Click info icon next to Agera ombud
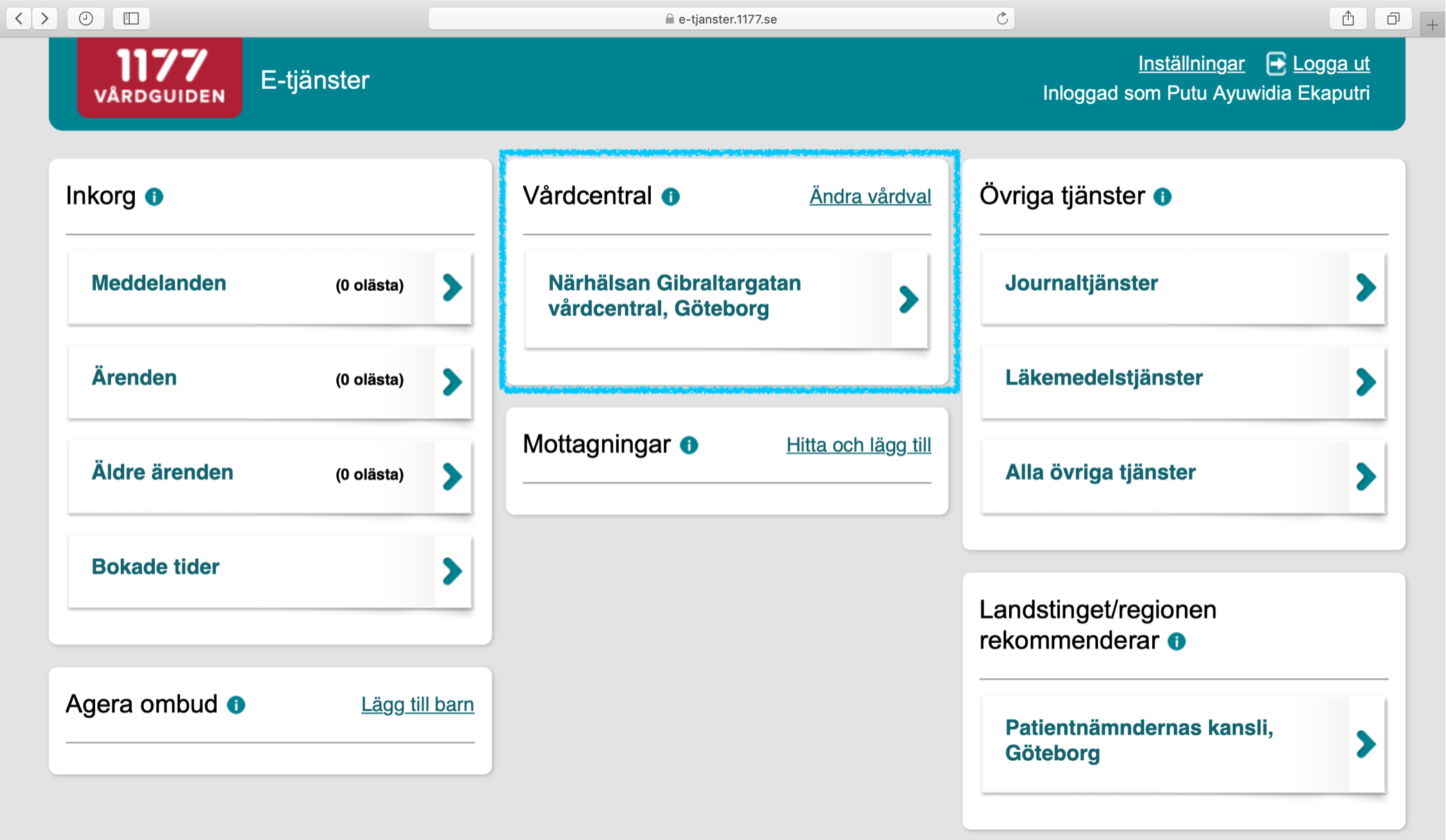 (236, 705)
